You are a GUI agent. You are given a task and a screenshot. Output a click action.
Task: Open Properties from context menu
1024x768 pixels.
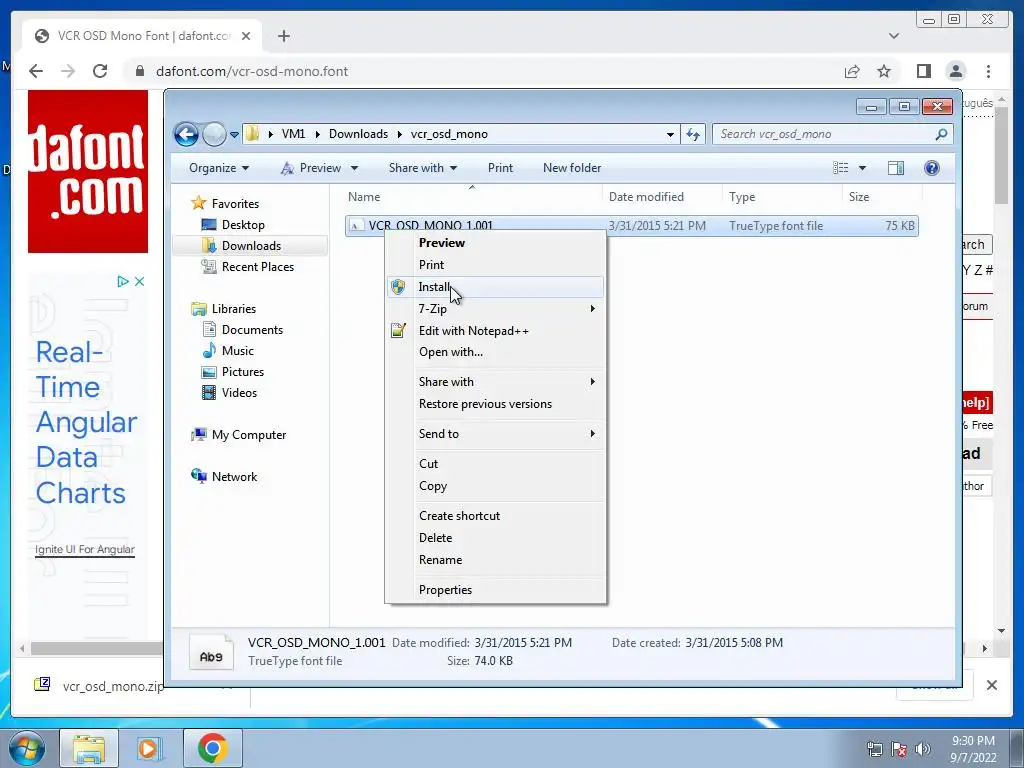[496, 590]
